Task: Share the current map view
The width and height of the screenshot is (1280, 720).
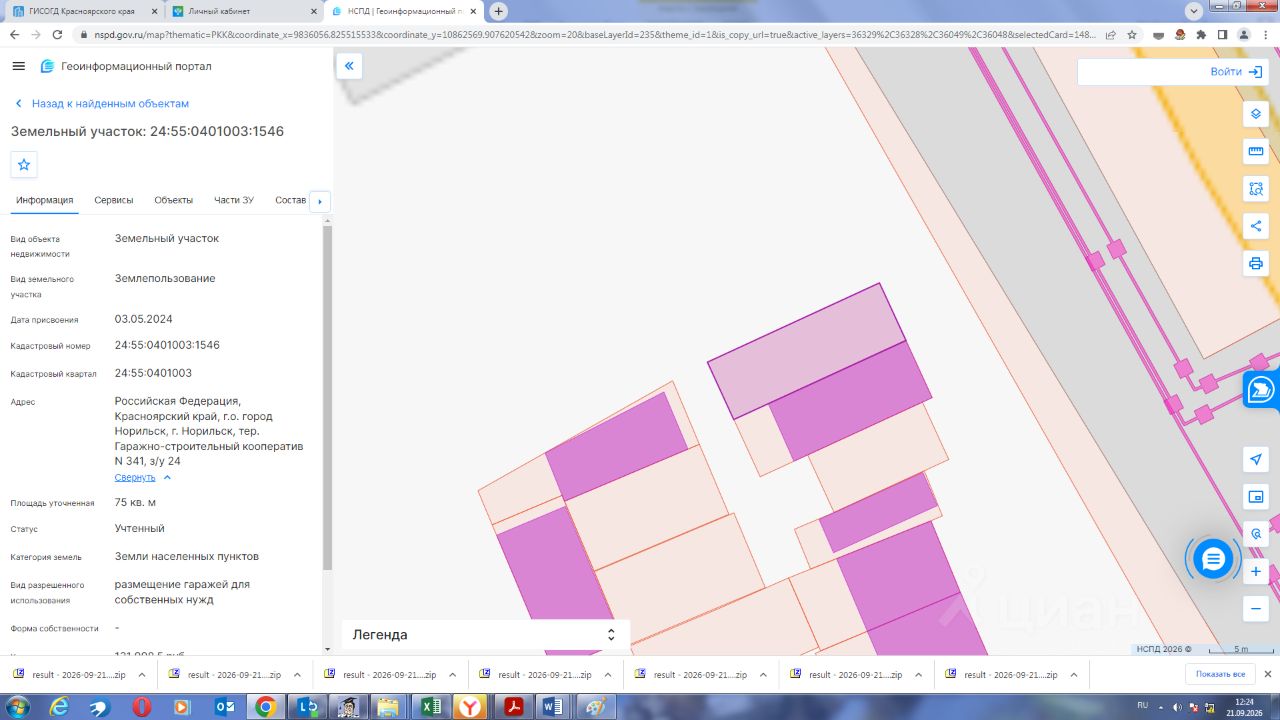Action: coord(1256,226)
